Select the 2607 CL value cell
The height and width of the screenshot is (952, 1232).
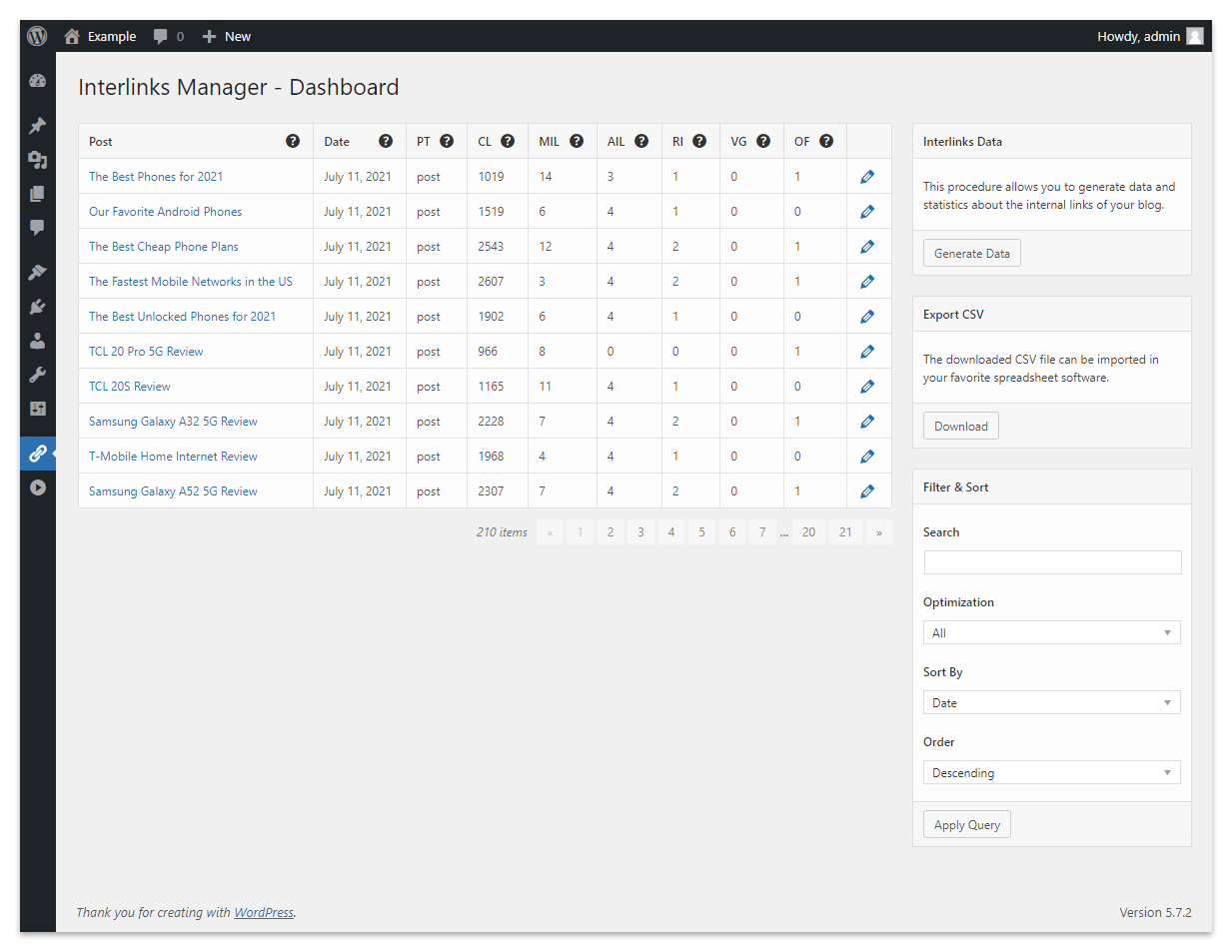click(x=497, y=282)
